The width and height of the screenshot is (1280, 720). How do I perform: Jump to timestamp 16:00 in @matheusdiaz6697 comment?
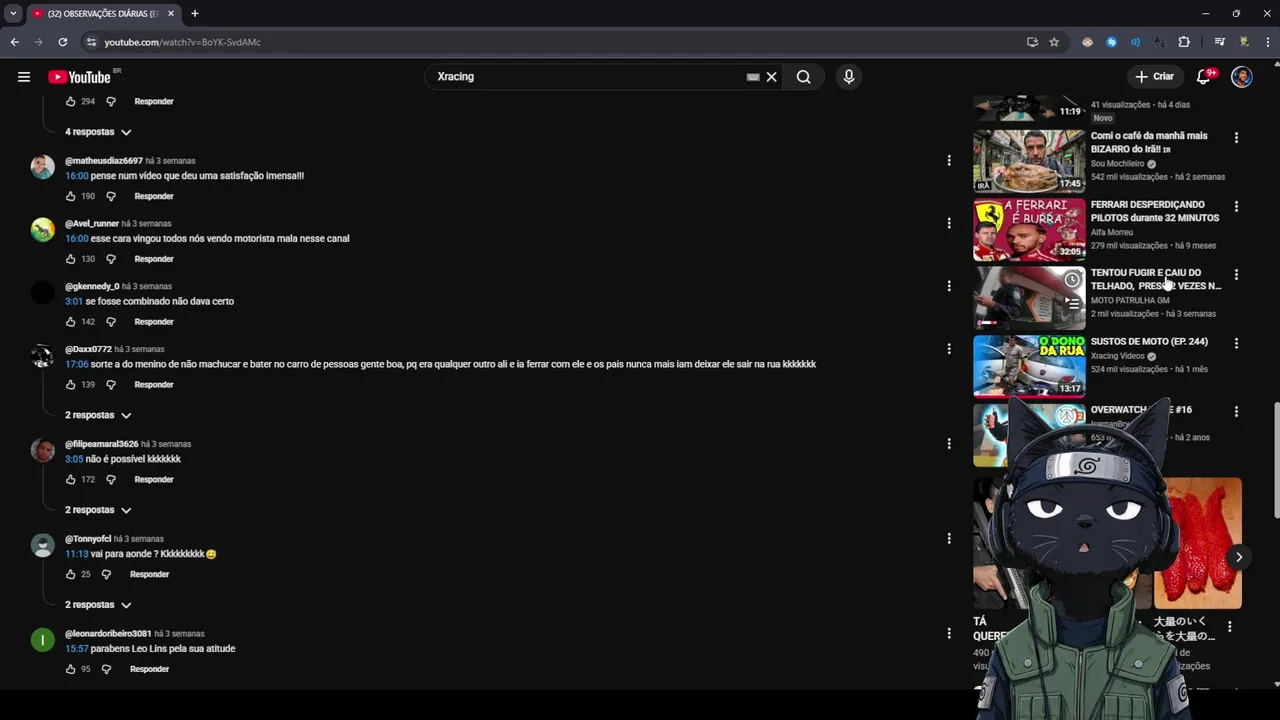tap(77, 176)
